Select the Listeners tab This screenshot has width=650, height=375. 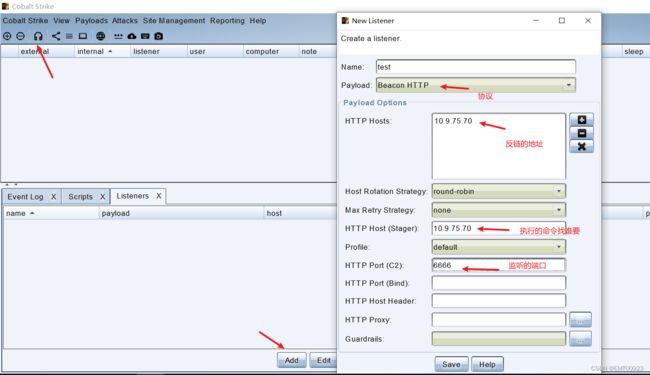click(x=132, y=196)
